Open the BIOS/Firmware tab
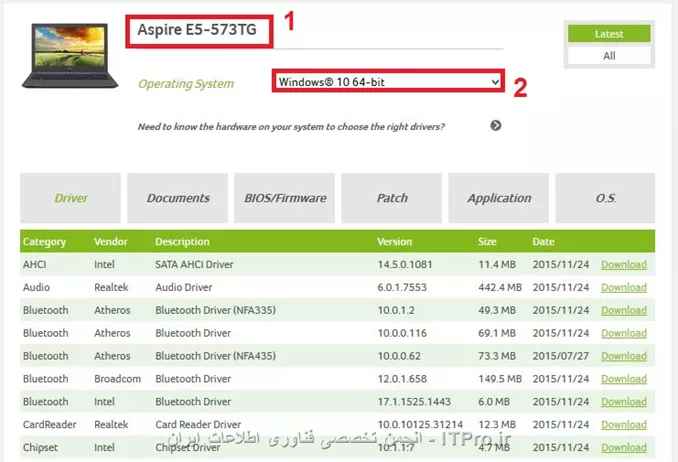The height and width of the screenshot is (462, 678). (x=285, y=198)
